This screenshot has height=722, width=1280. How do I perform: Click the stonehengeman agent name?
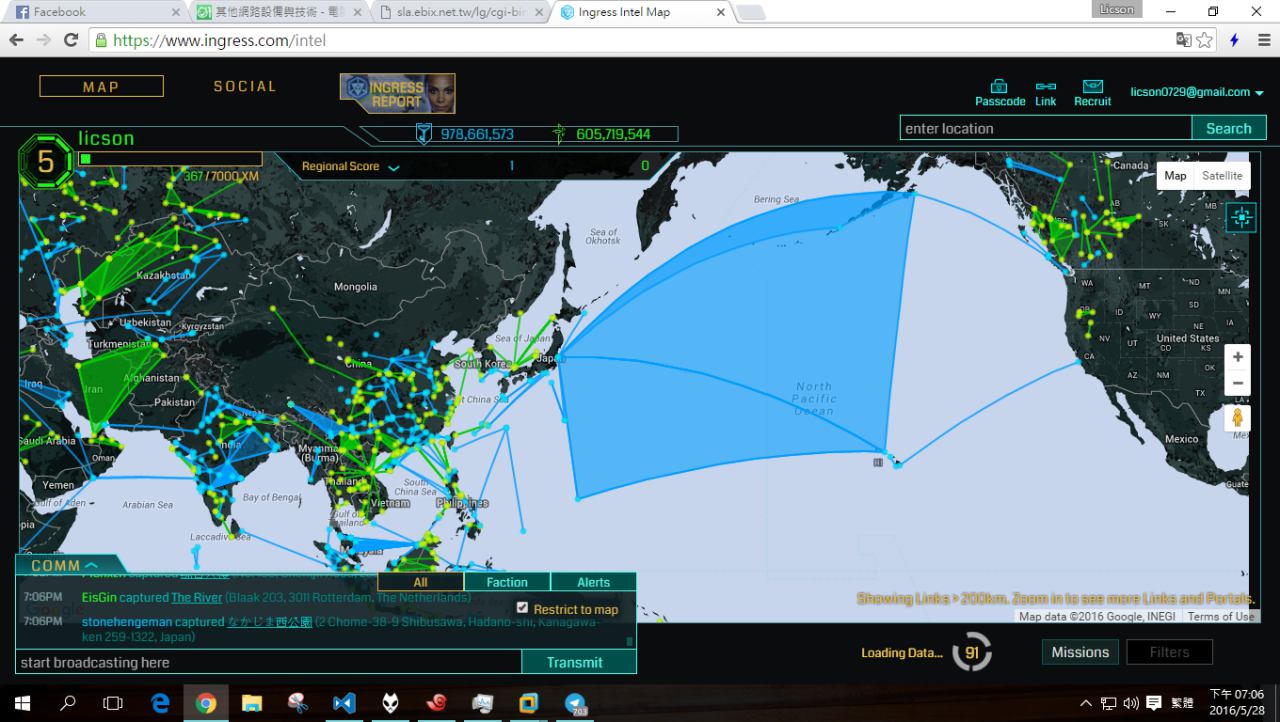[127, 622]
